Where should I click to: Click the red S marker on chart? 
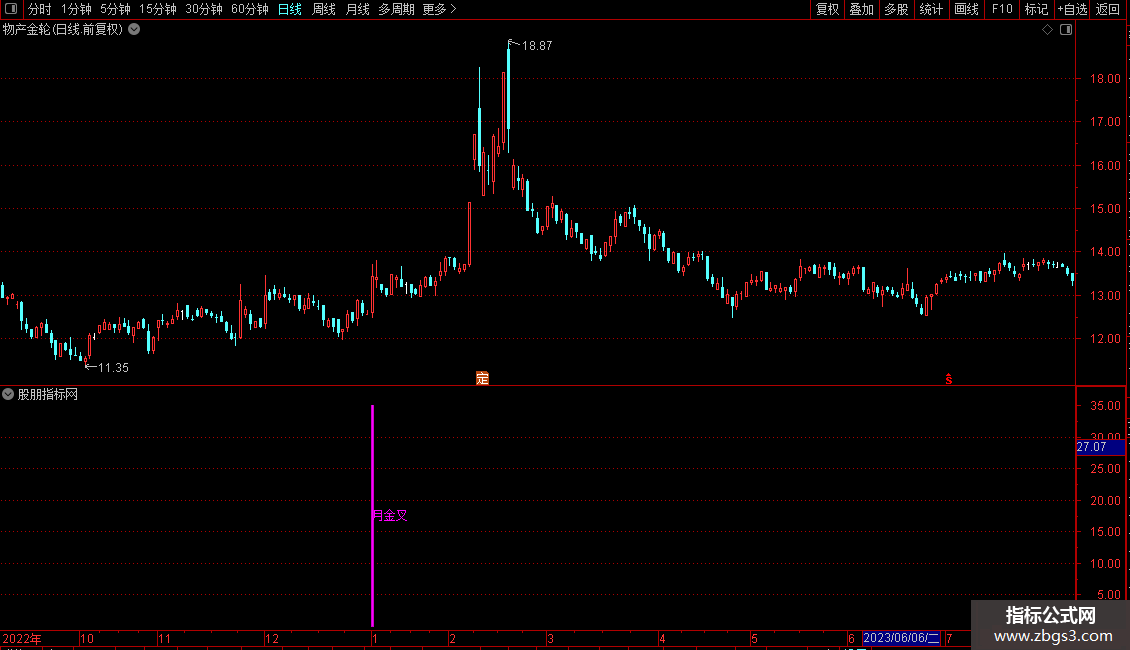949,379
